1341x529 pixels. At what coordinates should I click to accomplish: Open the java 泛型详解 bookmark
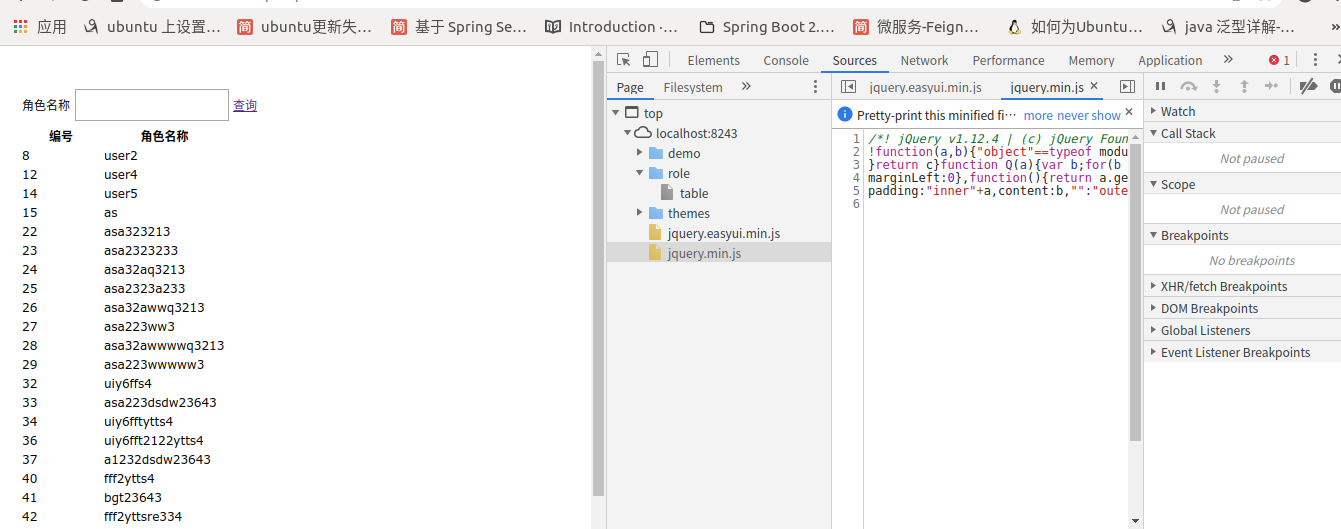tap(1228, 27)
